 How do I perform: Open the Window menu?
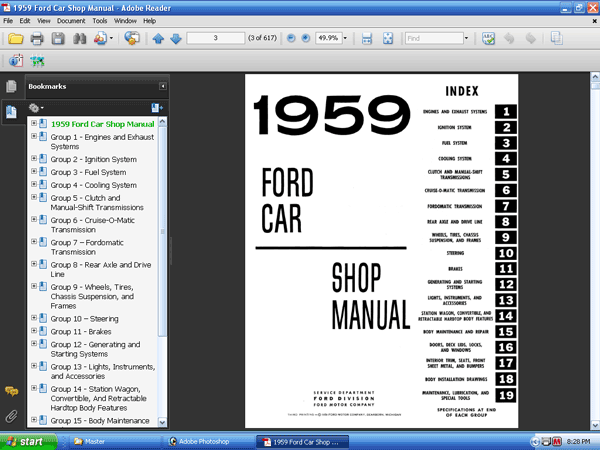click(x=125, y=21)
